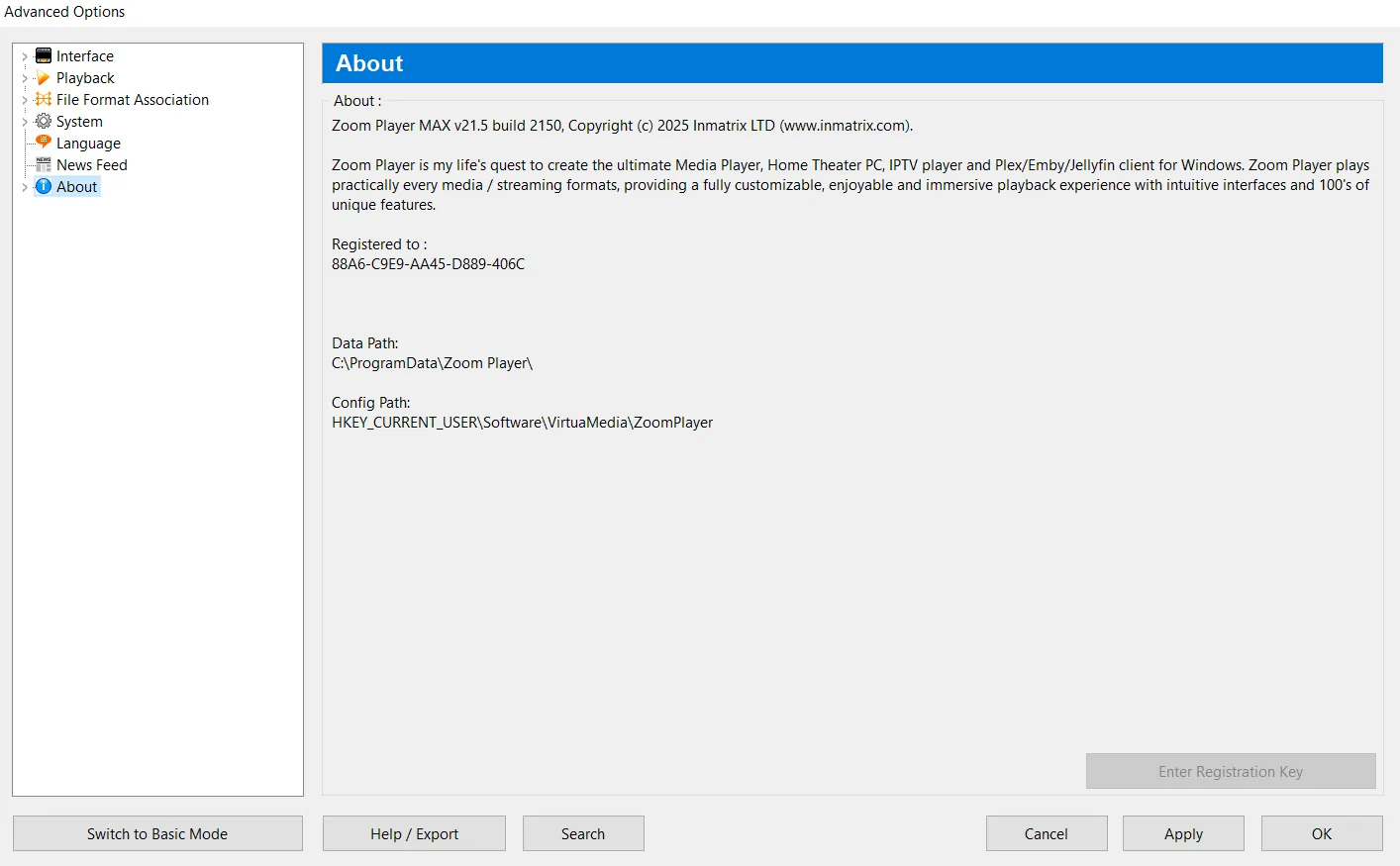Expand the System tree node
The image size is (1400, 866).
25,122
